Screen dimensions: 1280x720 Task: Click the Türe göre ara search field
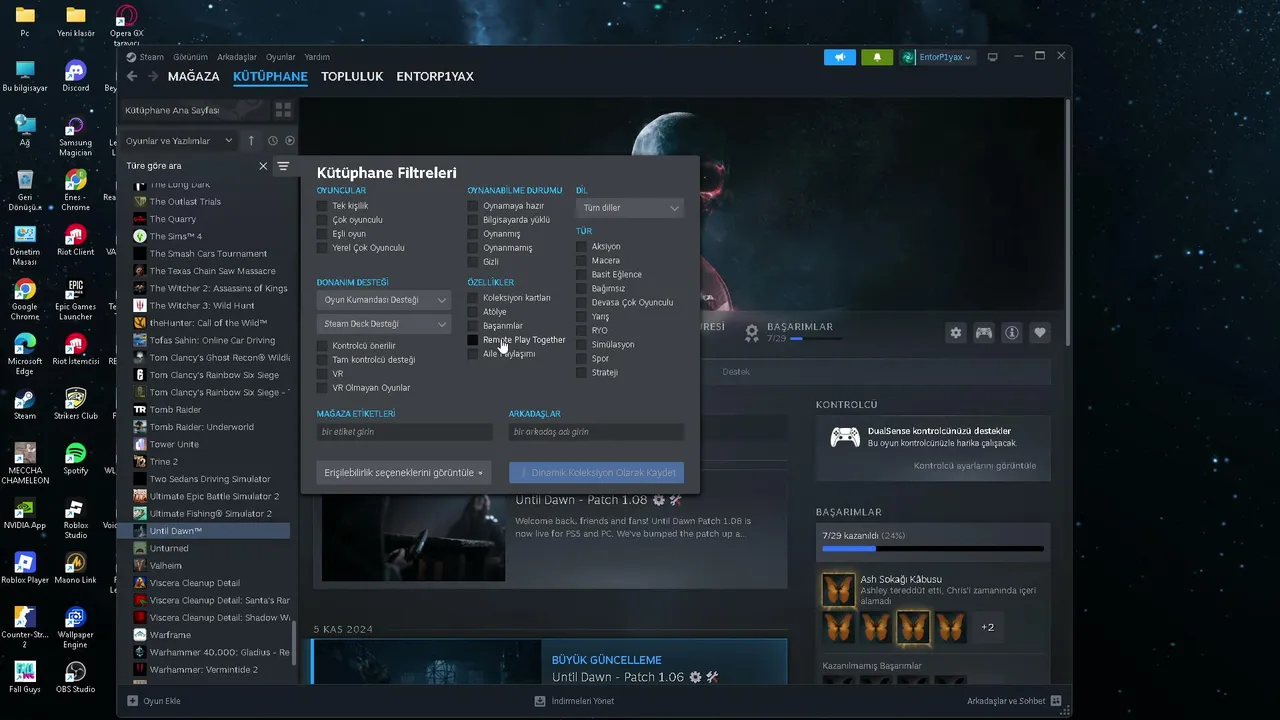pyautogui.click(x=188, y=166)
